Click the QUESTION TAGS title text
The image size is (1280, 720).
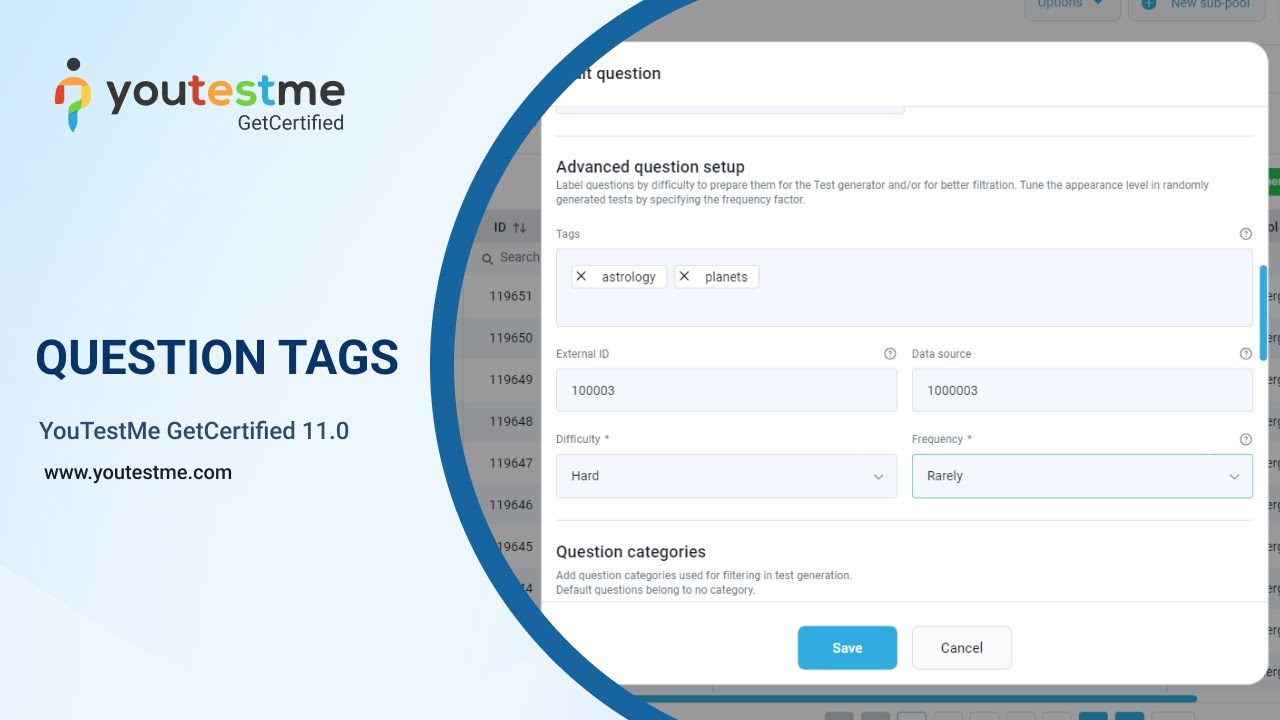pos(217,358)
